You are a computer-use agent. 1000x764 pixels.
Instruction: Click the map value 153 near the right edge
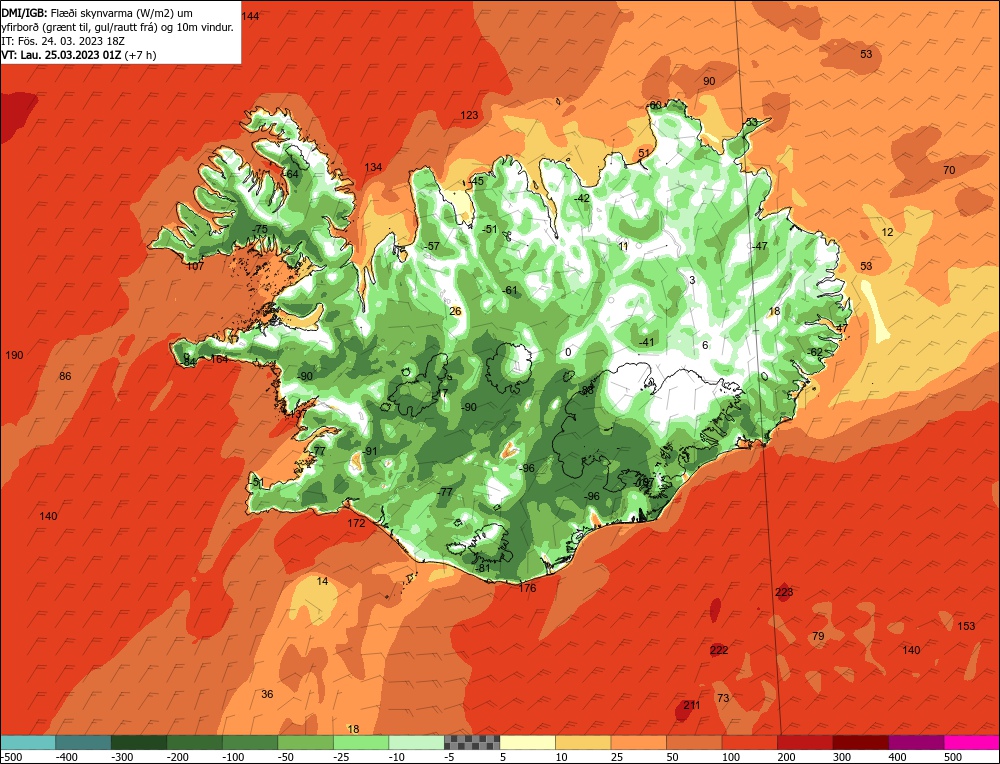click(x=966, y=626)
